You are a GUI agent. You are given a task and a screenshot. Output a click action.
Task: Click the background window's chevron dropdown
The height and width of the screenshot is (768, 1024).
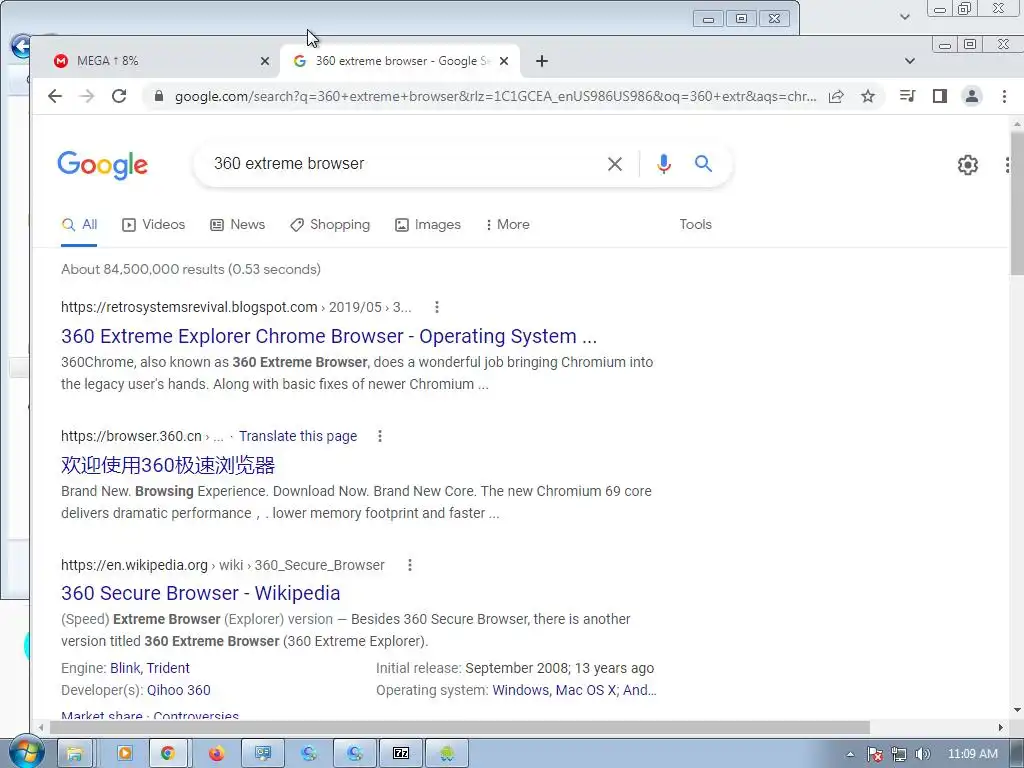(x=904, y=16)
